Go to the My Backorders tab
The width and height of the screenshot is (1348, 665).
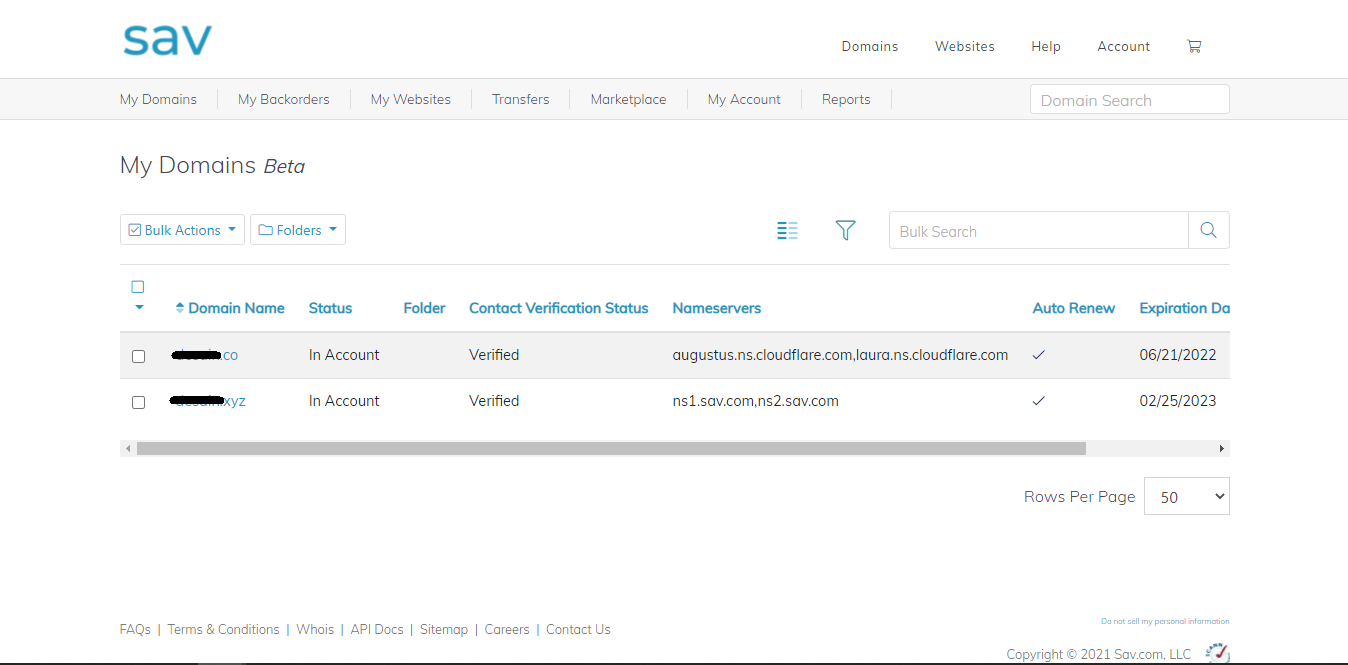tap(283, 99)
